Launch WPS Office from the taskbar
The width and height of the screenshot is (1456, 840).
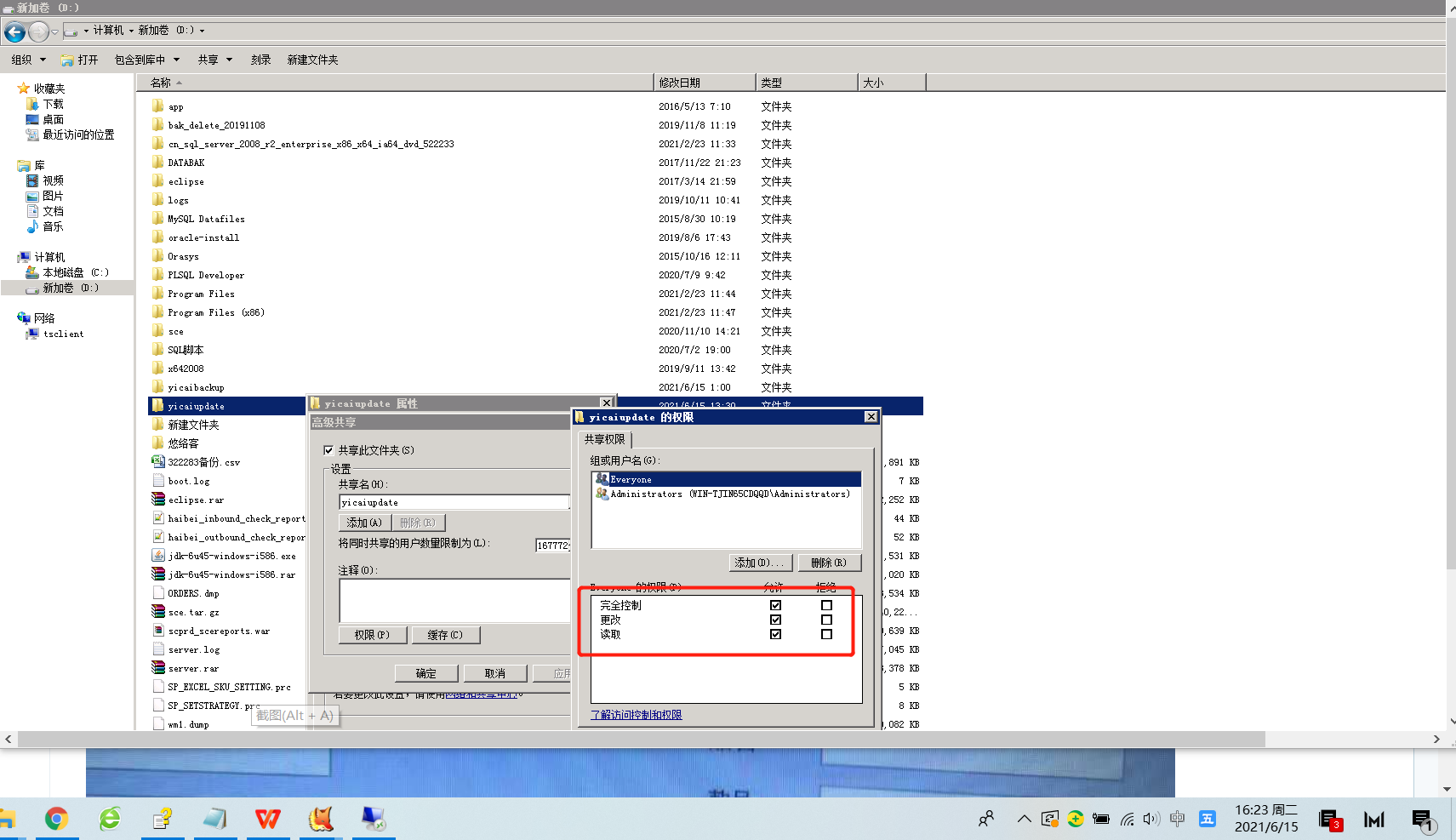point(267,819)
